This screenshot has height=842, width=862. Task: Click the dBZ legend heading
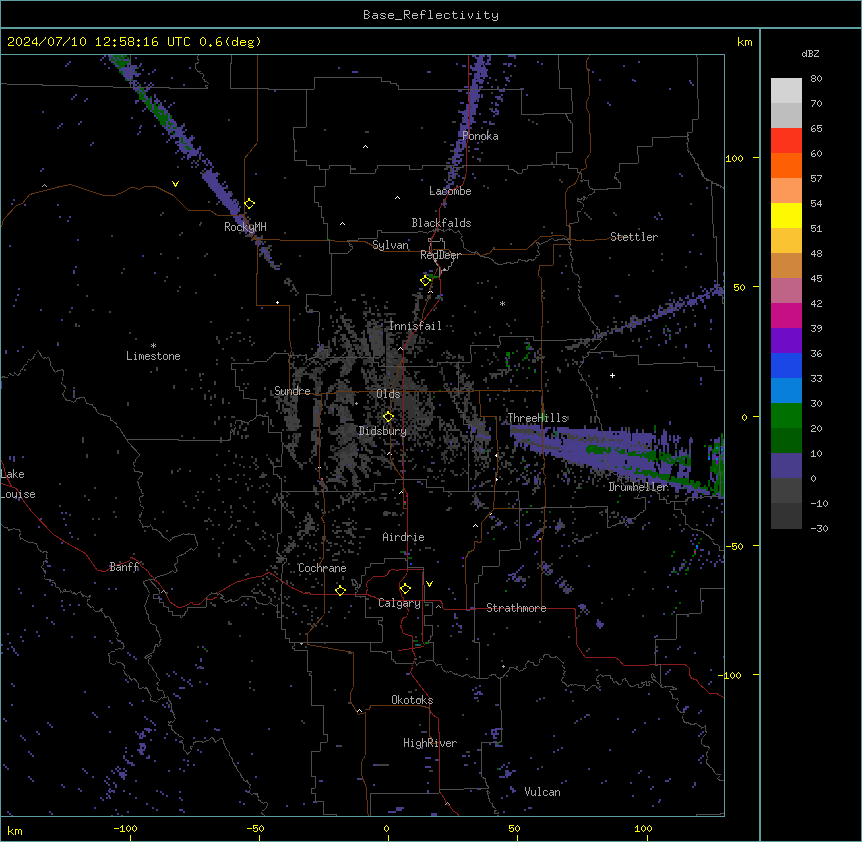[810, 53]
